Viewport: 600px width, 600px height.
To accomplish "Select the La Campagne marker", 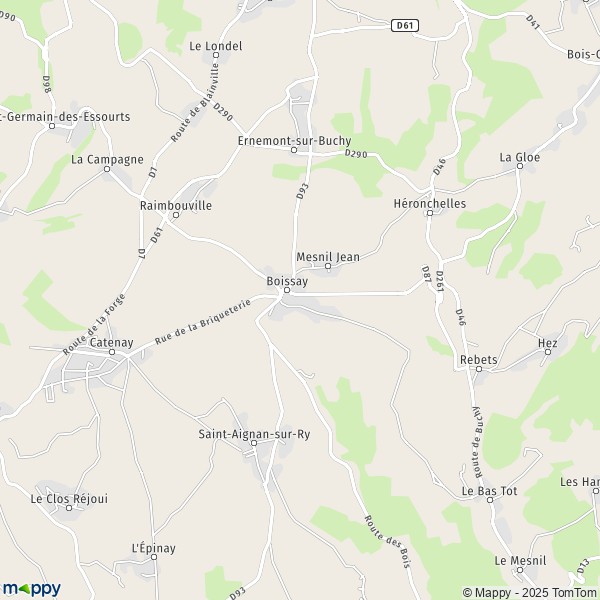I will [x=107, y=169].
